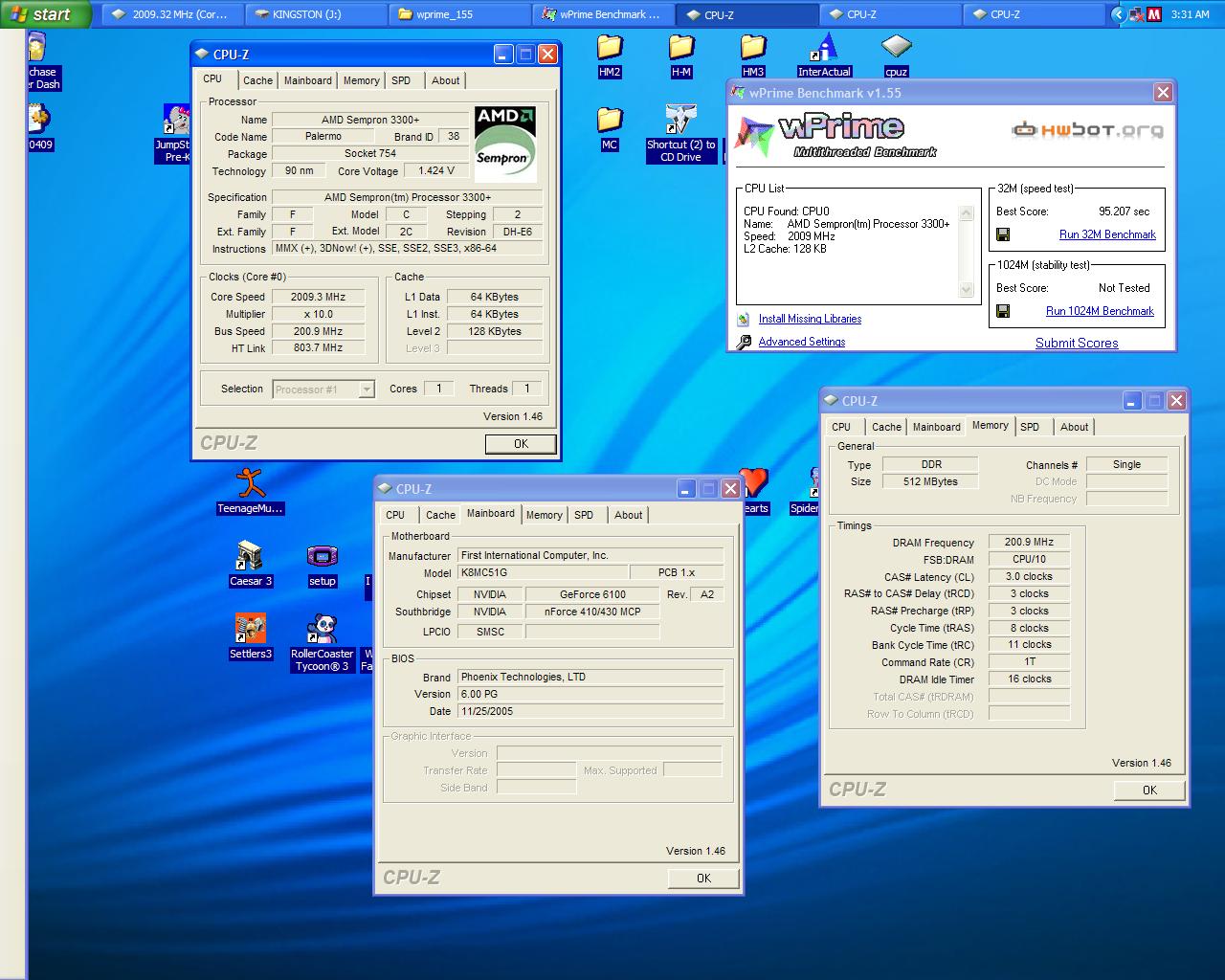Click CPU List scrollbar up arrow

(966, 213)
